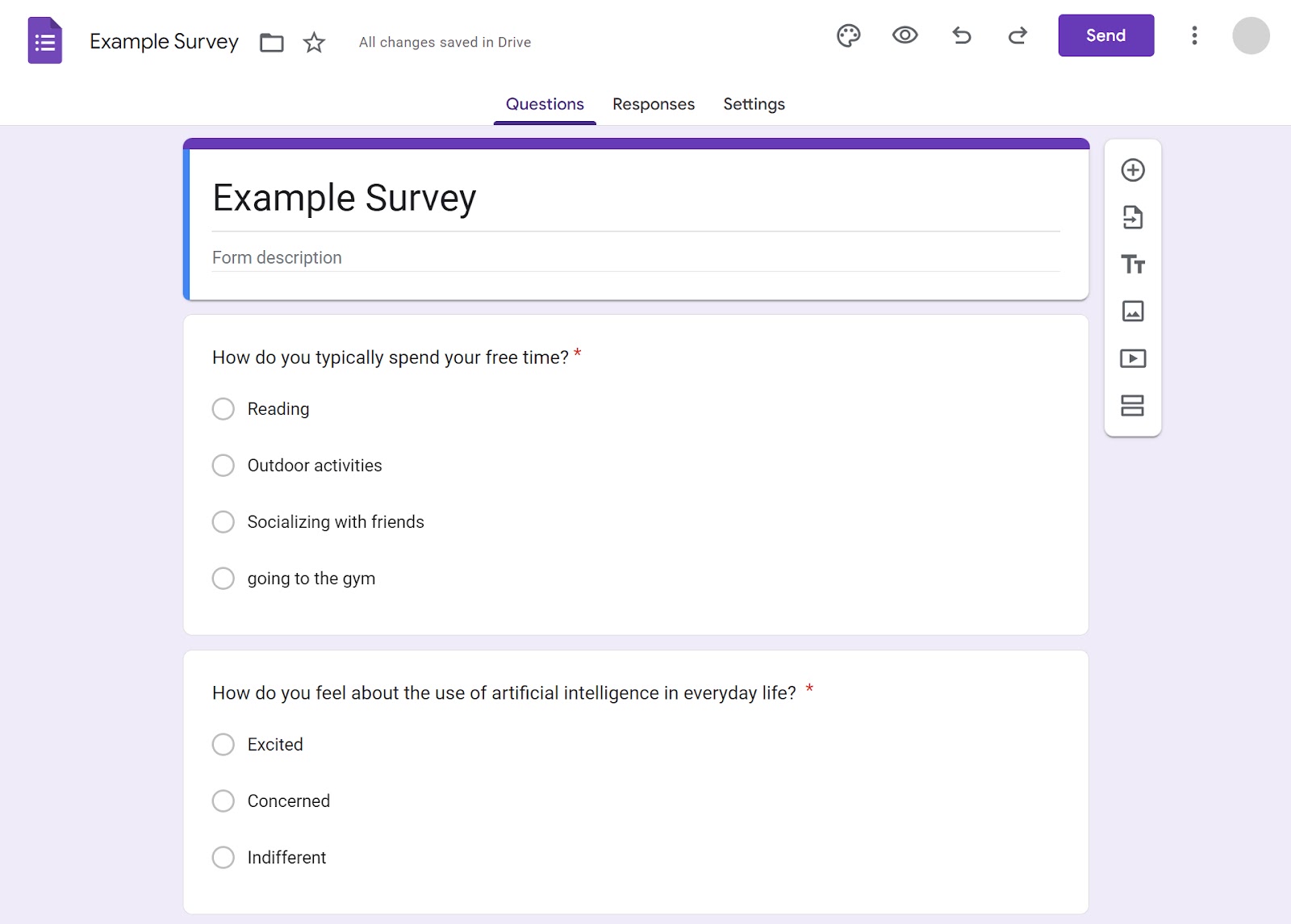Add a video to the form
The height and width of the screenshot is (924, 1291).
(1133, 358)
